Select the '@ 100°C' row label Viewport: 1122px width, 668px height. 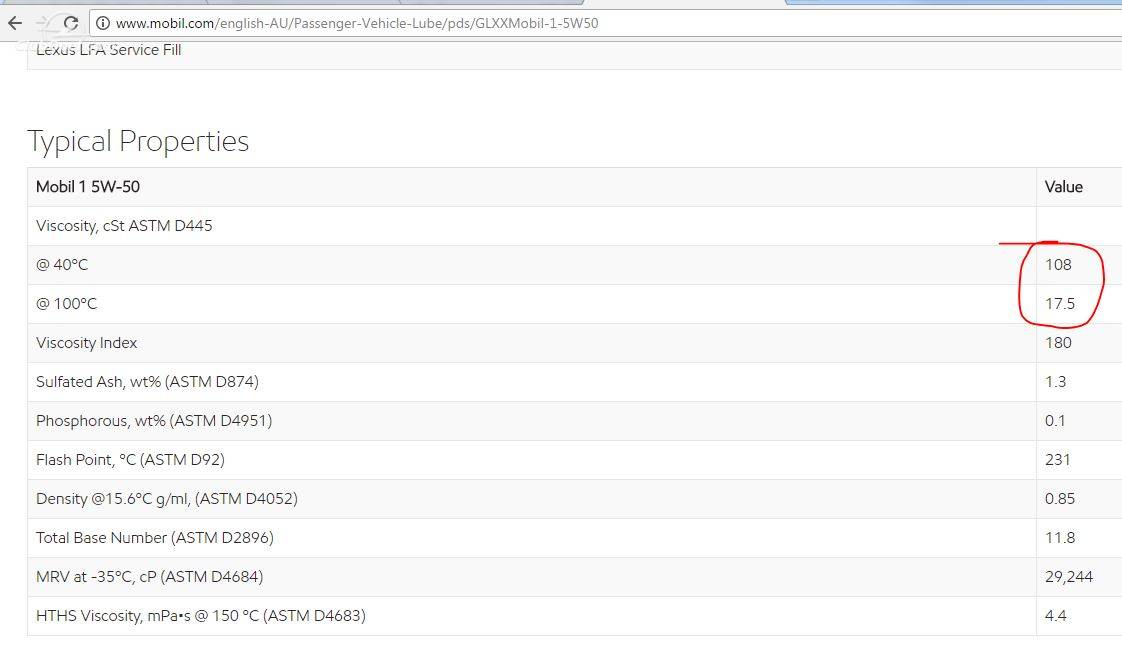point(67,304)
